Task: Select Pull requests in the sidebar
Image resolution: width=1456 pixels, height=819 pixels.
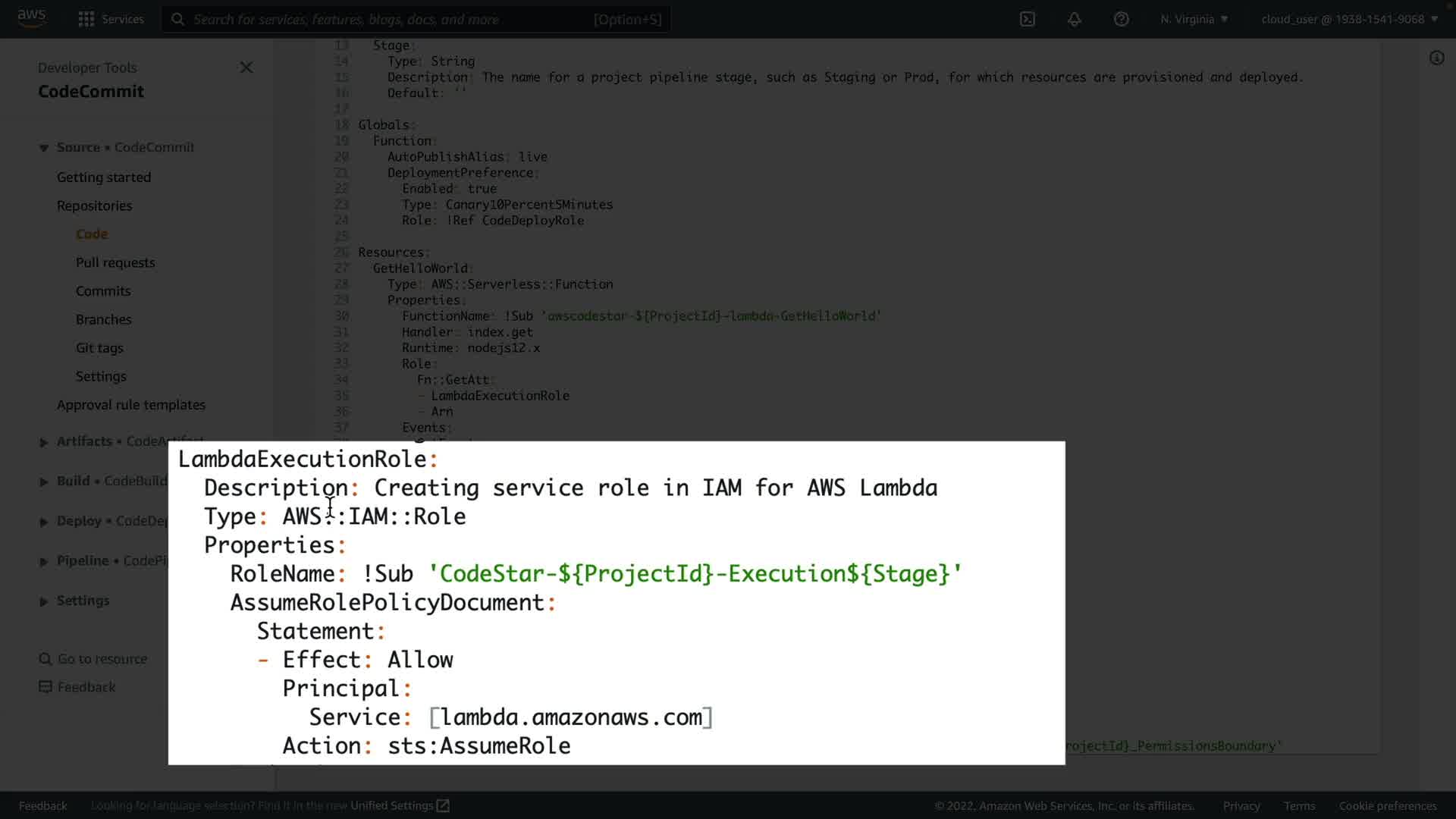Action: tap(115, 262)
